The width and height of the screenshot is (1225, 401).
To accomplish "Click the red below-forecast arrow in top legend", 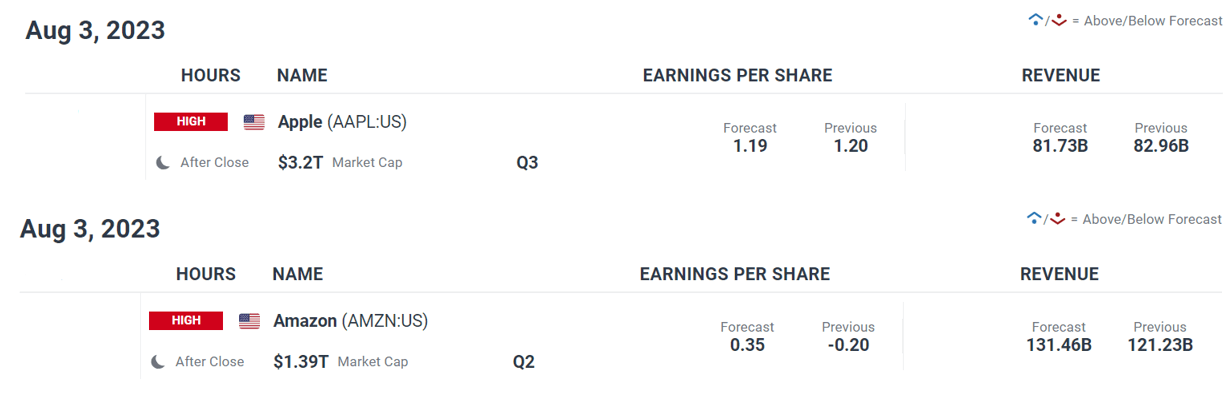I will click(x=1059, y=20).
